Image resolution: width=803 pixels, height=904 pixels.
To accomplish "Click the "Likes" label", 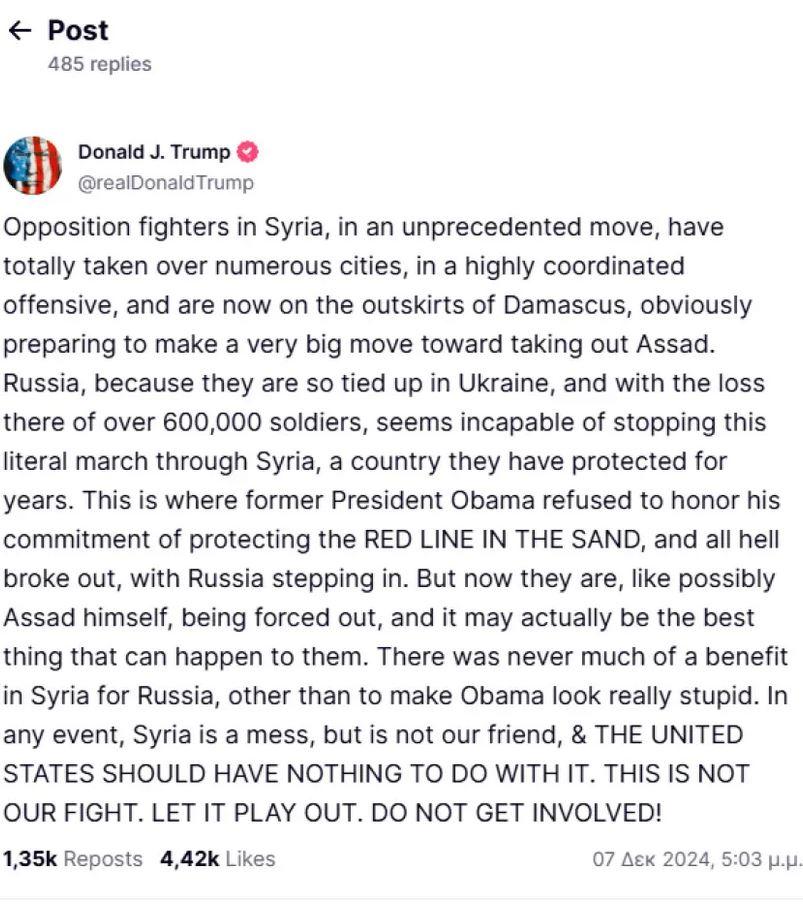I will (x=250, y=859).
